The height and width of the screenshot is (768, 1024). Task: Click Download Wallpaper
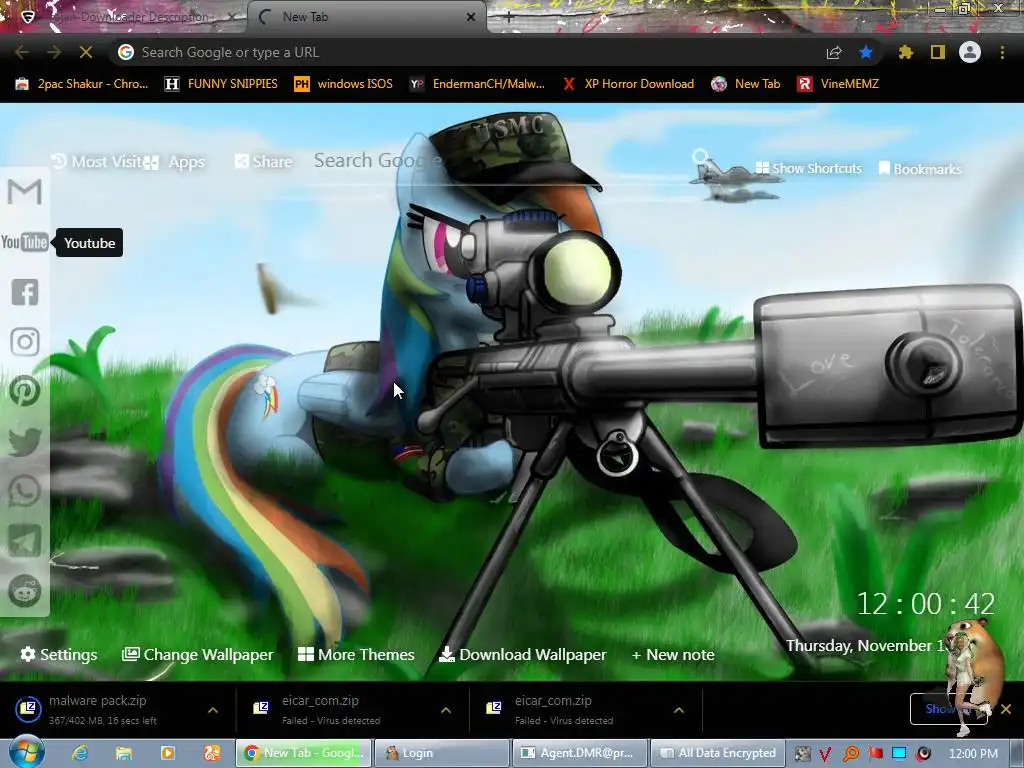(x=522, y=654)
